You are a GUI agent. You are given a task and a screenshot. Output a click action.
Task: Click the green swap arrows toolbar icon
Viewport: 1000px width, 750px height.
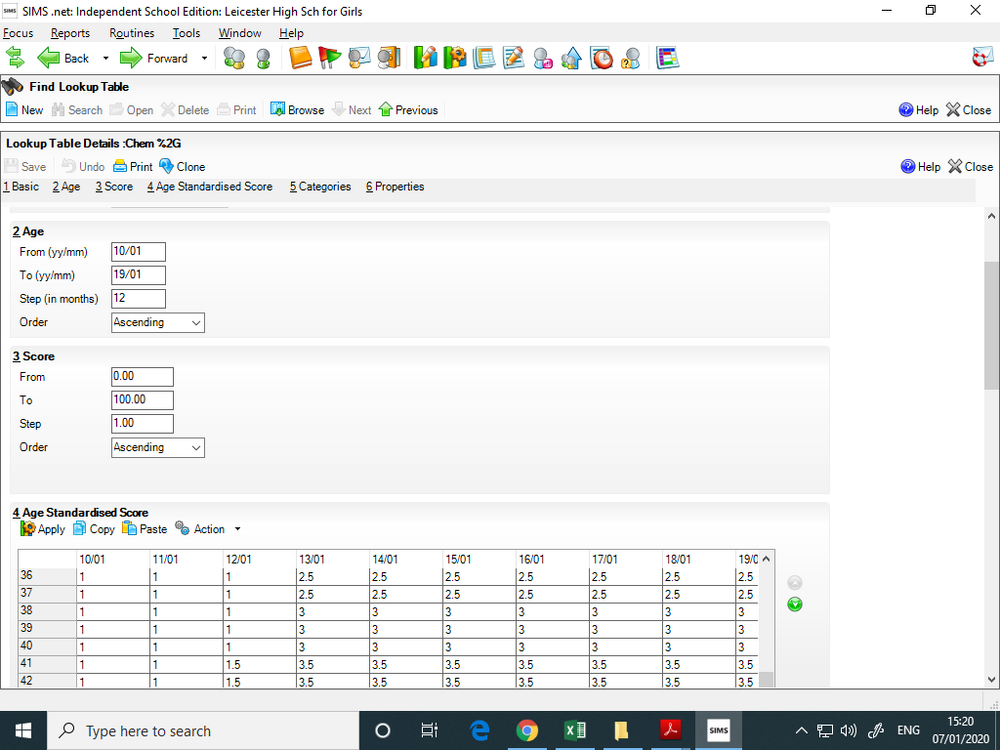click(15, 58)
